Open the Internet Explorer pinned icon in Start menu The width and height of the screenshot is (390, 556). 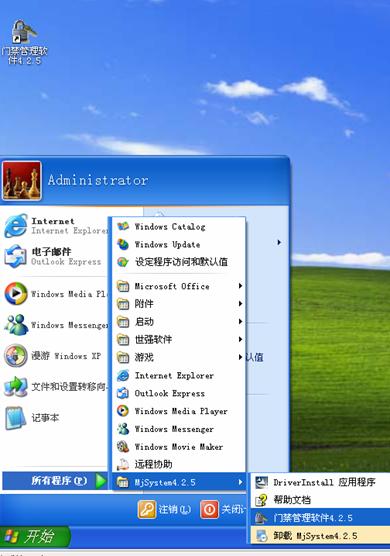click(16, 226)
